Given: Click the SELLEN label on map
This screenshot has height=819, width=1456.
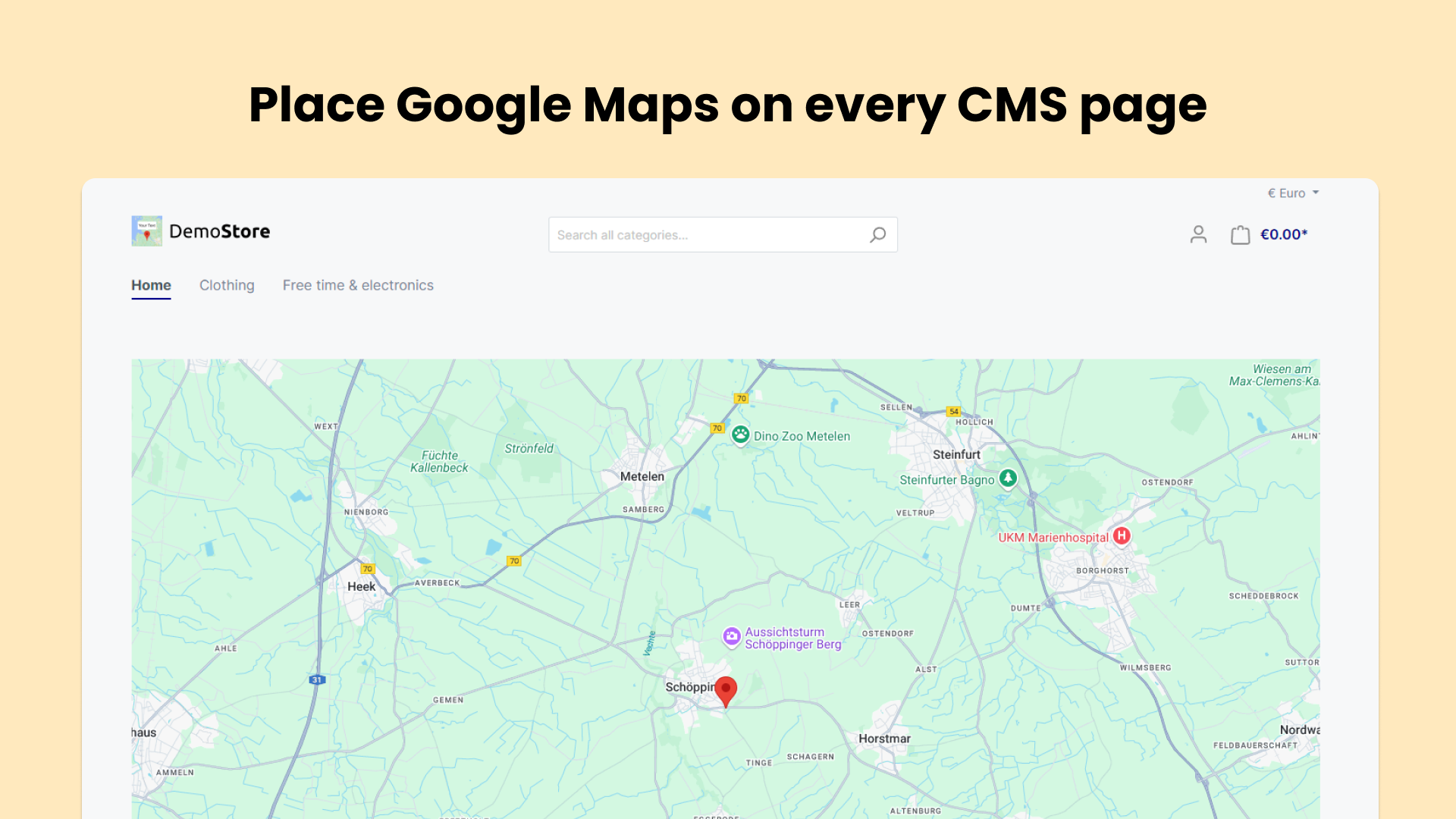Looking at the screenshot, I should click(x=896, y=407).
